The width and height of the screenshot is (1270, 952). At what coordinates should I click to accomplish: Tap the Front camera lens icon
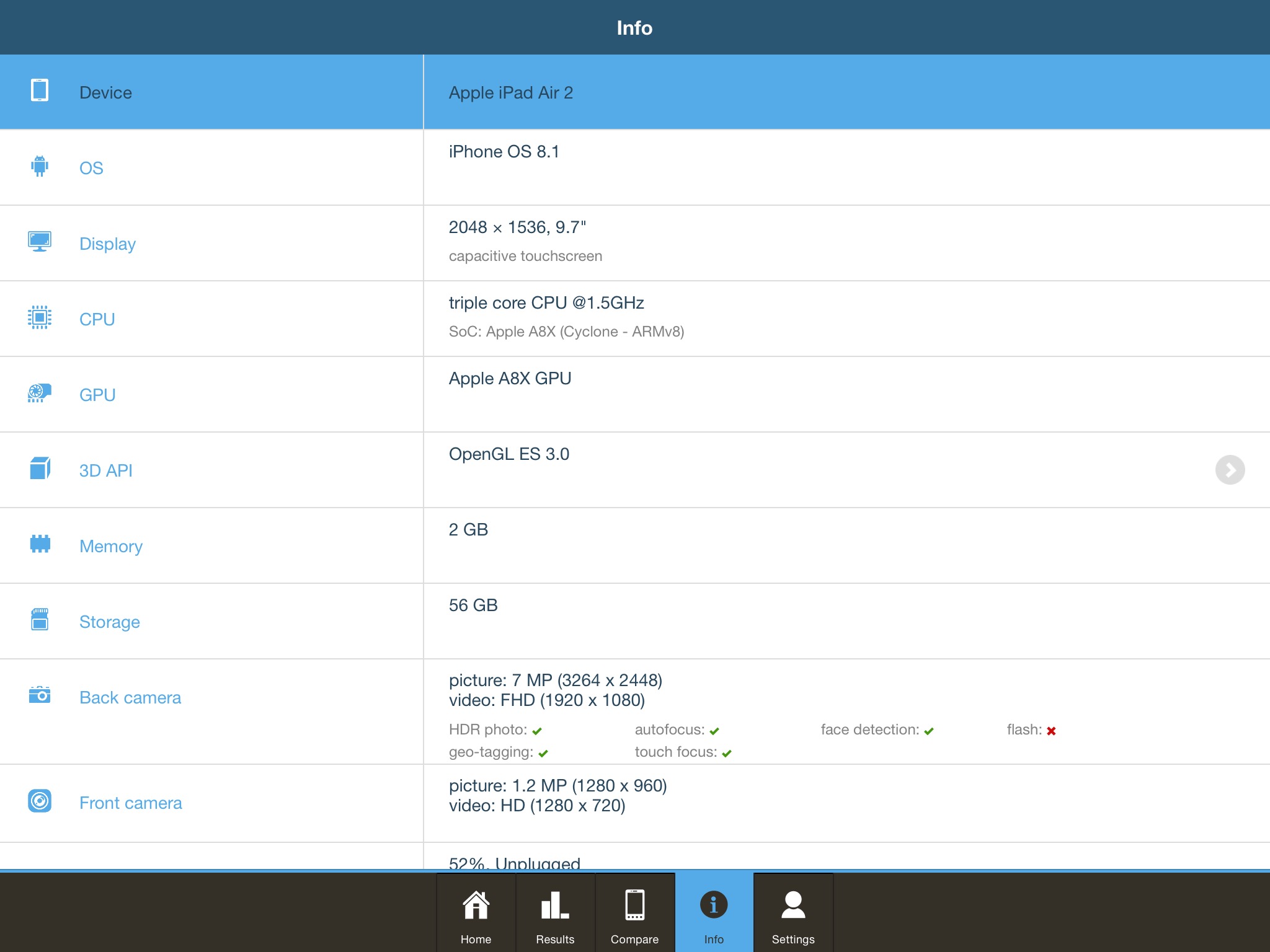[40, 801]
